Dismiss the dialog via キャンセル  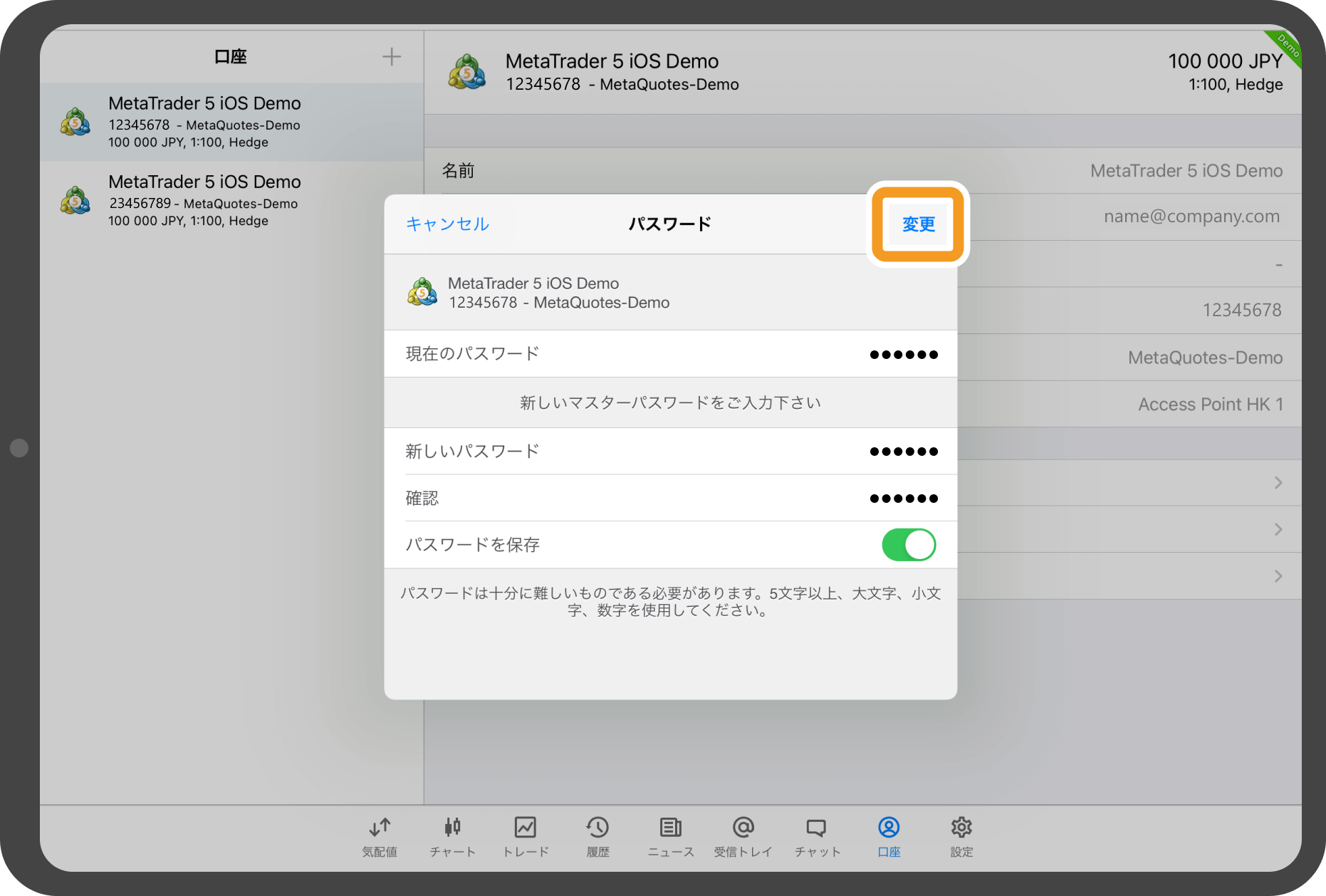point(447,224)
